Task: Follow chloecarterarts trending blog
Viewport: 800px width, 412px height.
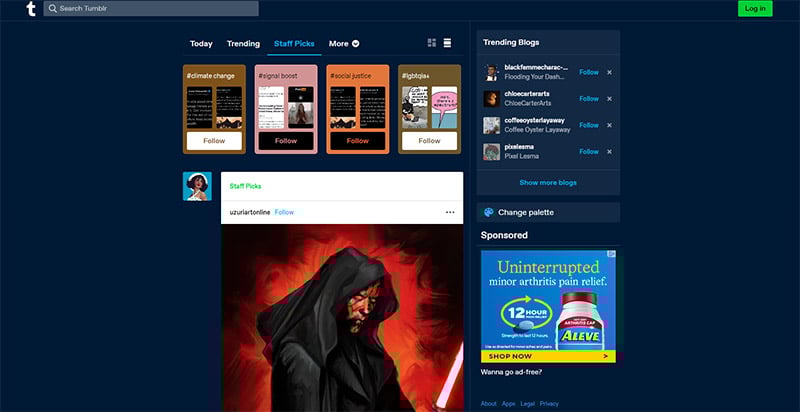Action: tap(589, 99)
